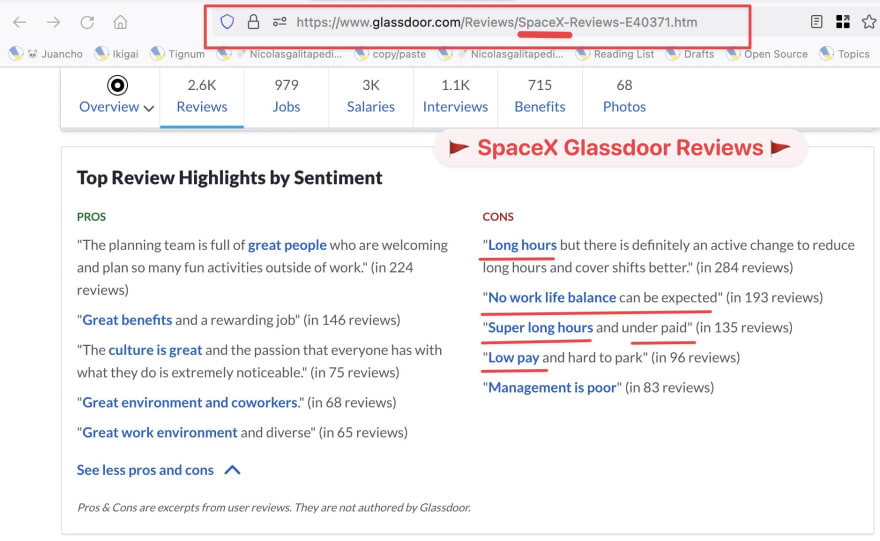Open the shield tracking protection icon

pyautogui.click(x=227, y=22)
